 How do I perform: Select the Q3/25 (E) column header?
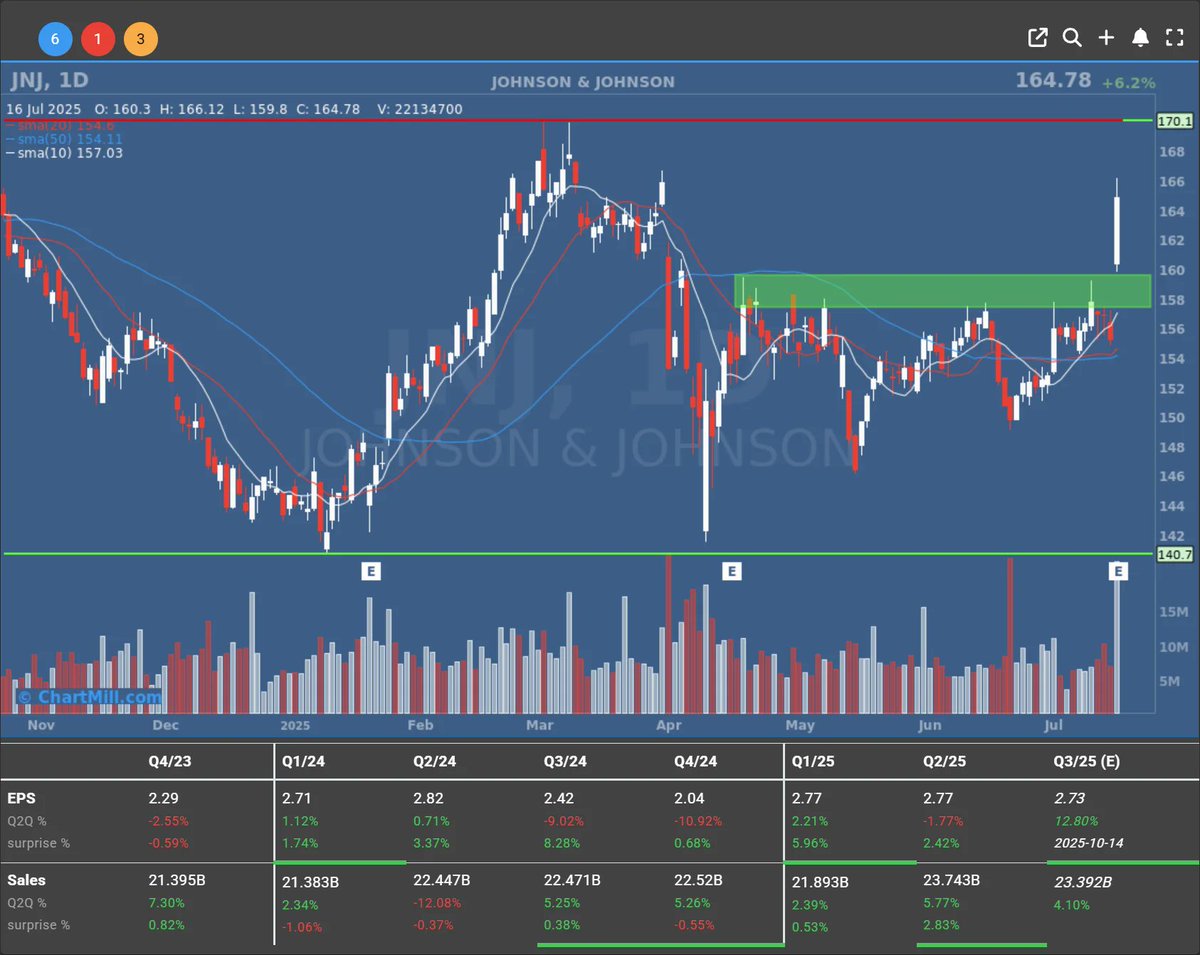pyautogui.click(x=1086, y=761)
